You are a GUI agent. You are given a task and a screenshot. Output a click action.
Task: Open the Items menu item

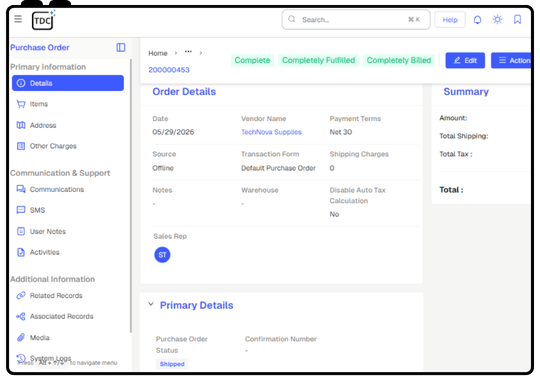click(68, 104)
